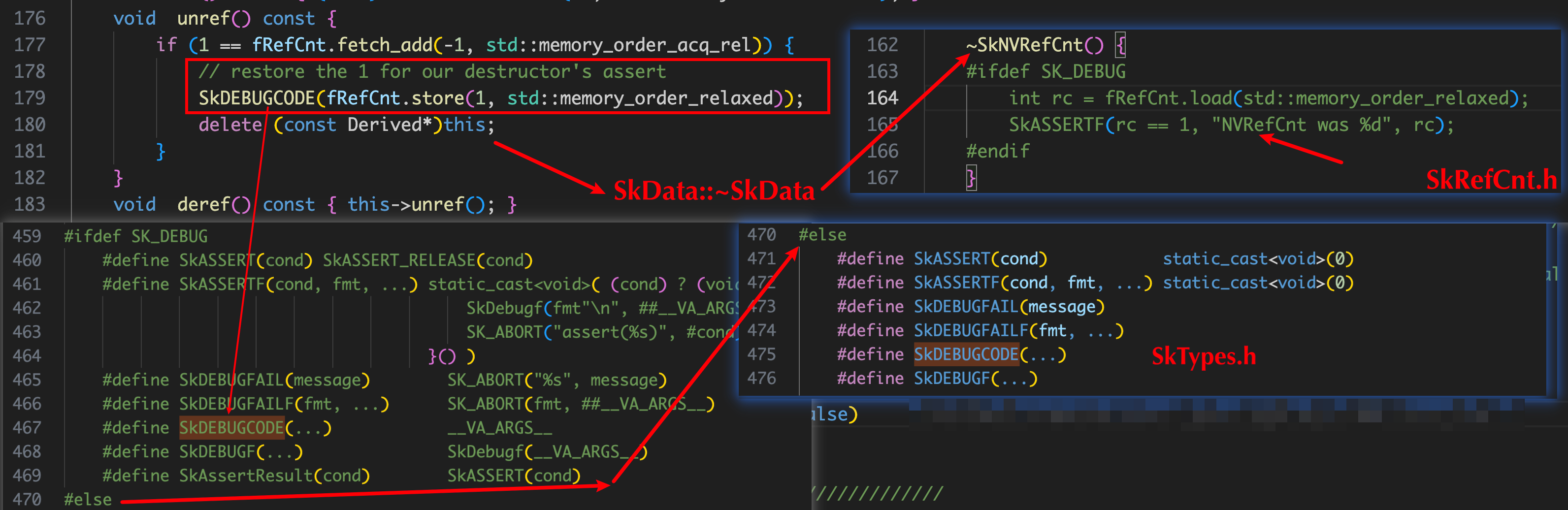Screen dimensions: 1568x510
Task: Click #ifdef SK_DEBUG on line 459
Action: point(136,236)
